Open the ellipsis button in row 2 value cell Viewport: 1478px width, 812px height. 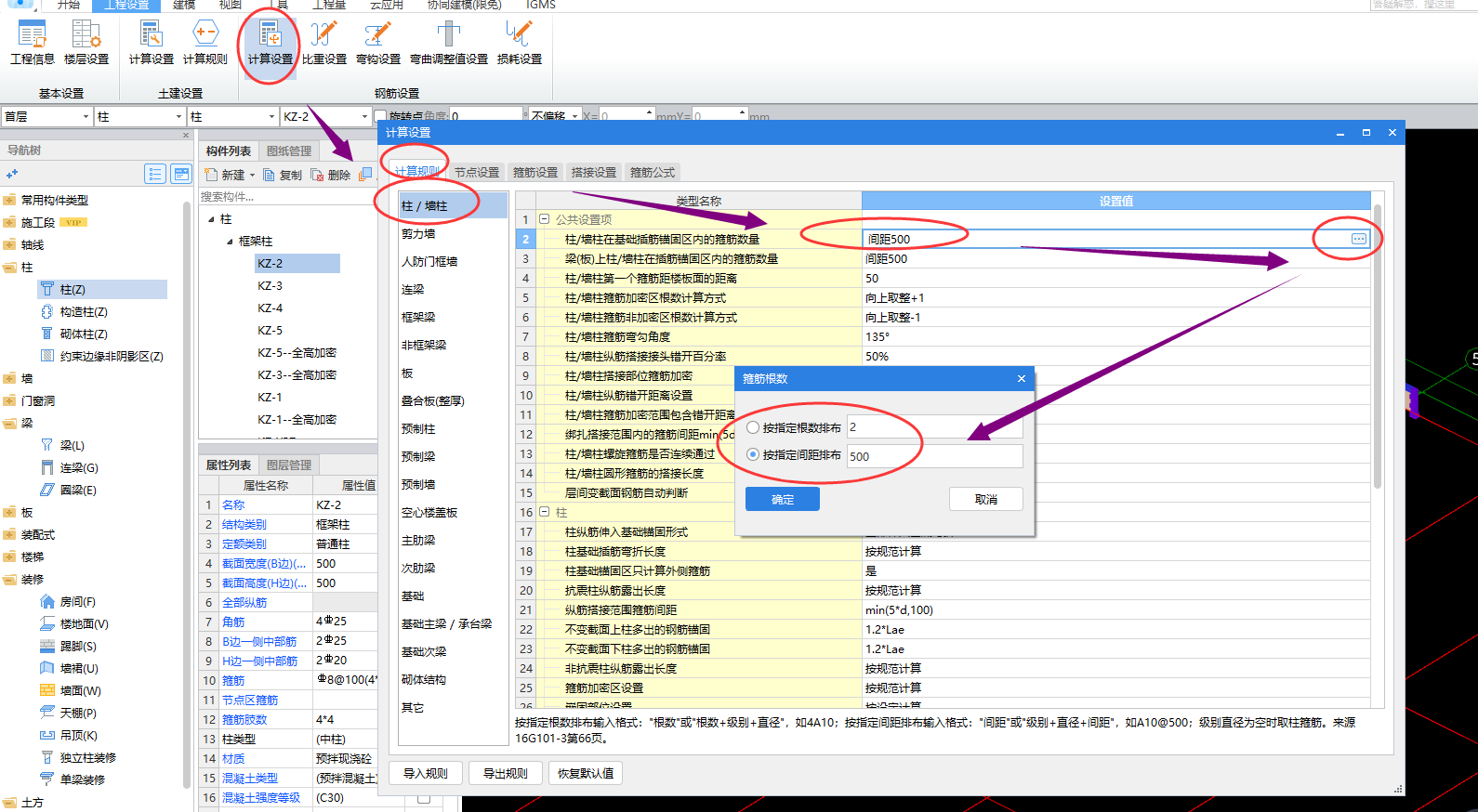click(1358, 239)
